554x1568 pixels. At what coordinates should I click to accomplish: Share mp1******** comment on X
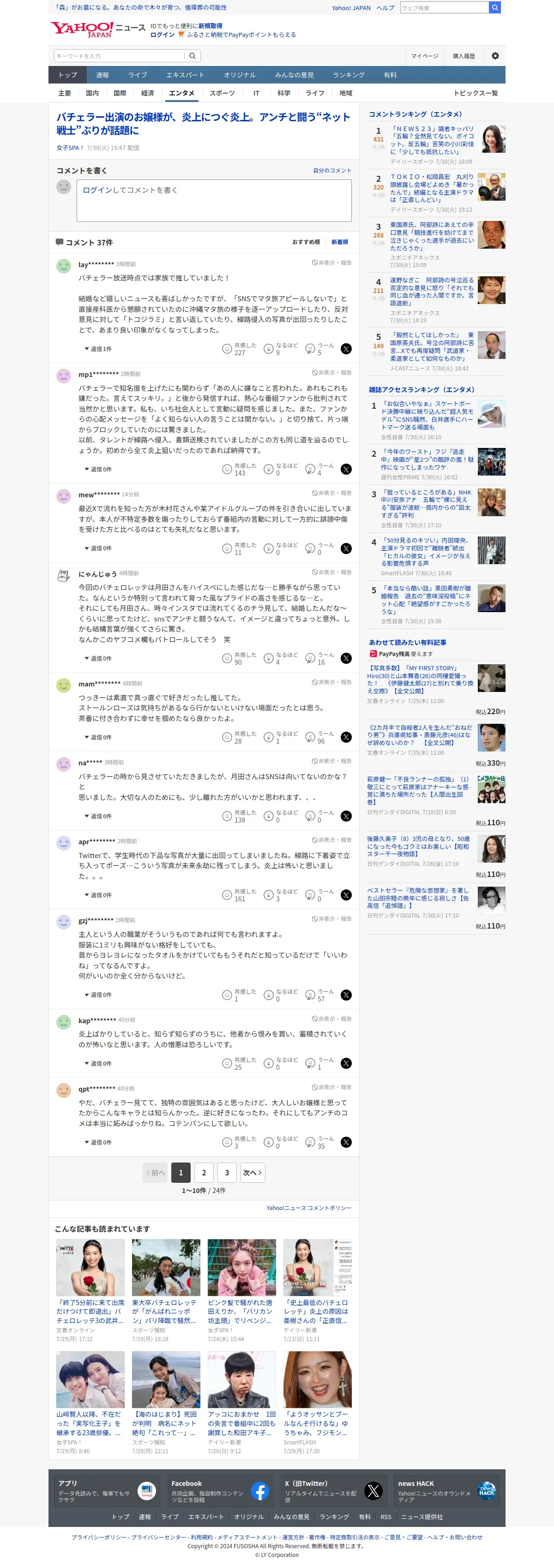(x=346, y=469)
